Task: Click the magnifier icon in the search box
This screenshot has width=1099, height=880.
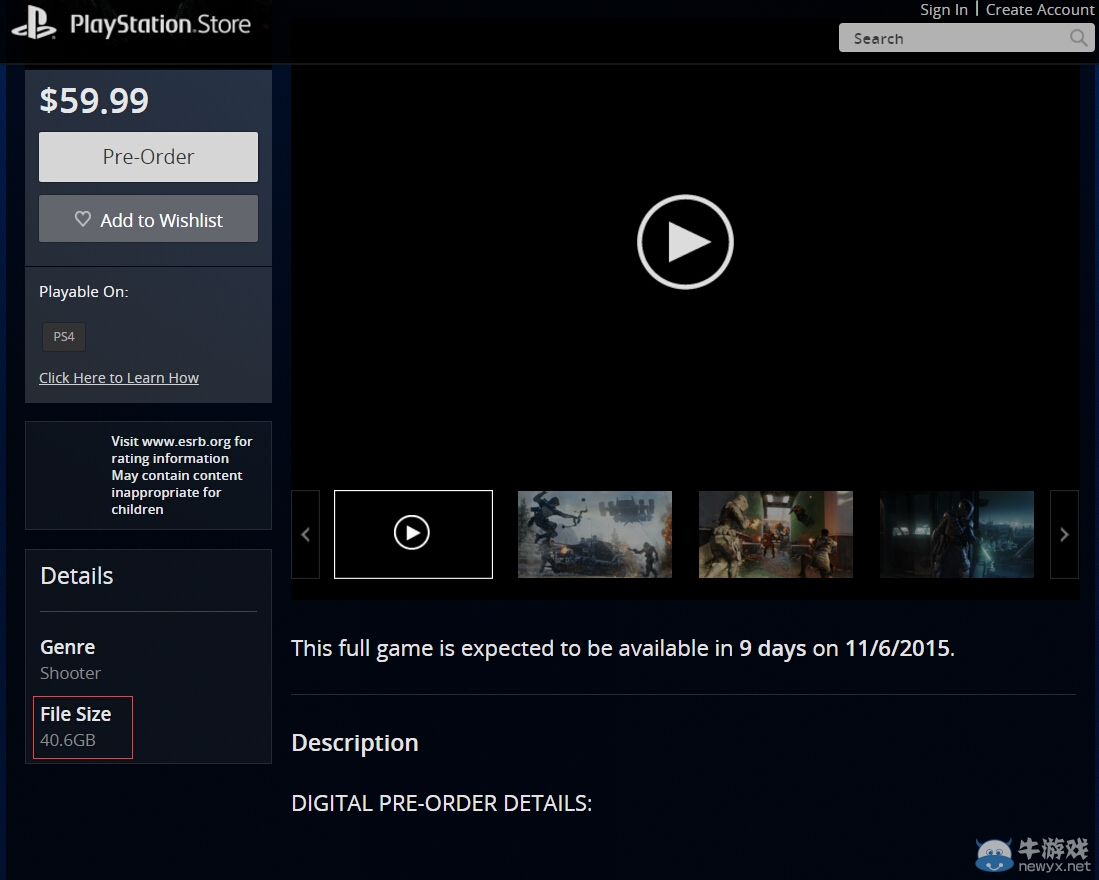Action: 1078,38
